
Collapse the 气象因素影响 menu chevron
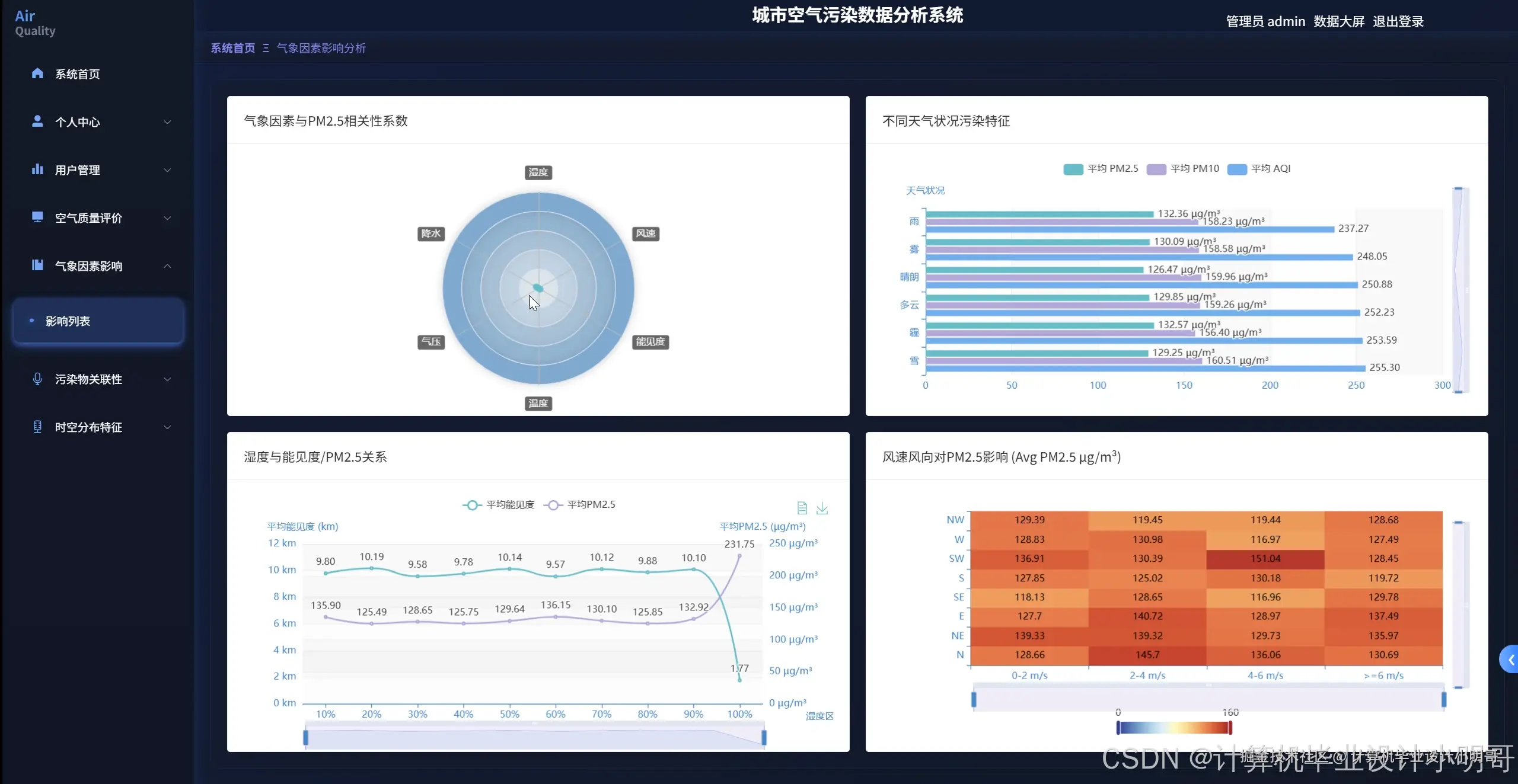[167, 266]
